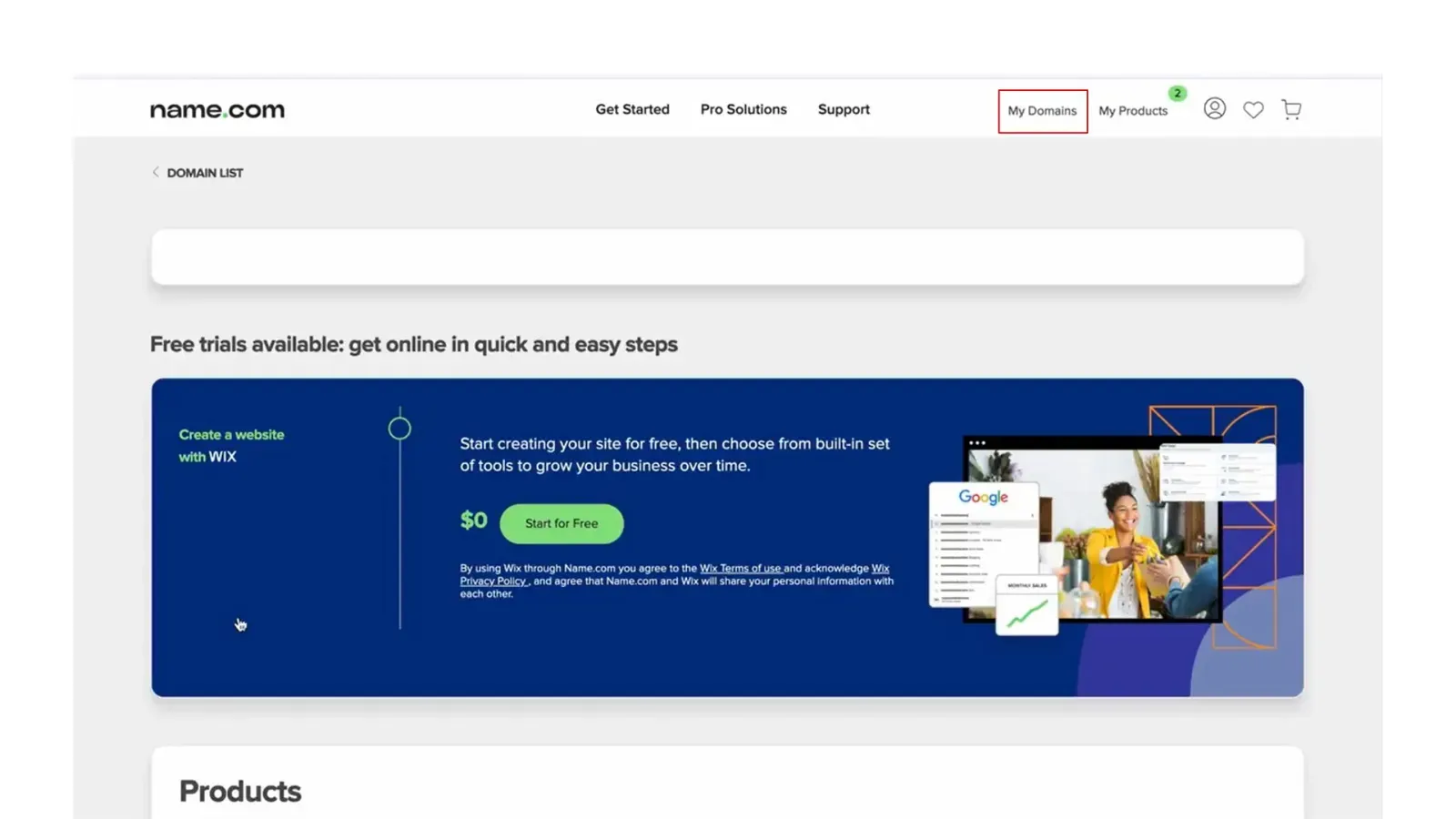Click the Wix promo illustration image
1456x819 pixels.
click(1102, 528)
